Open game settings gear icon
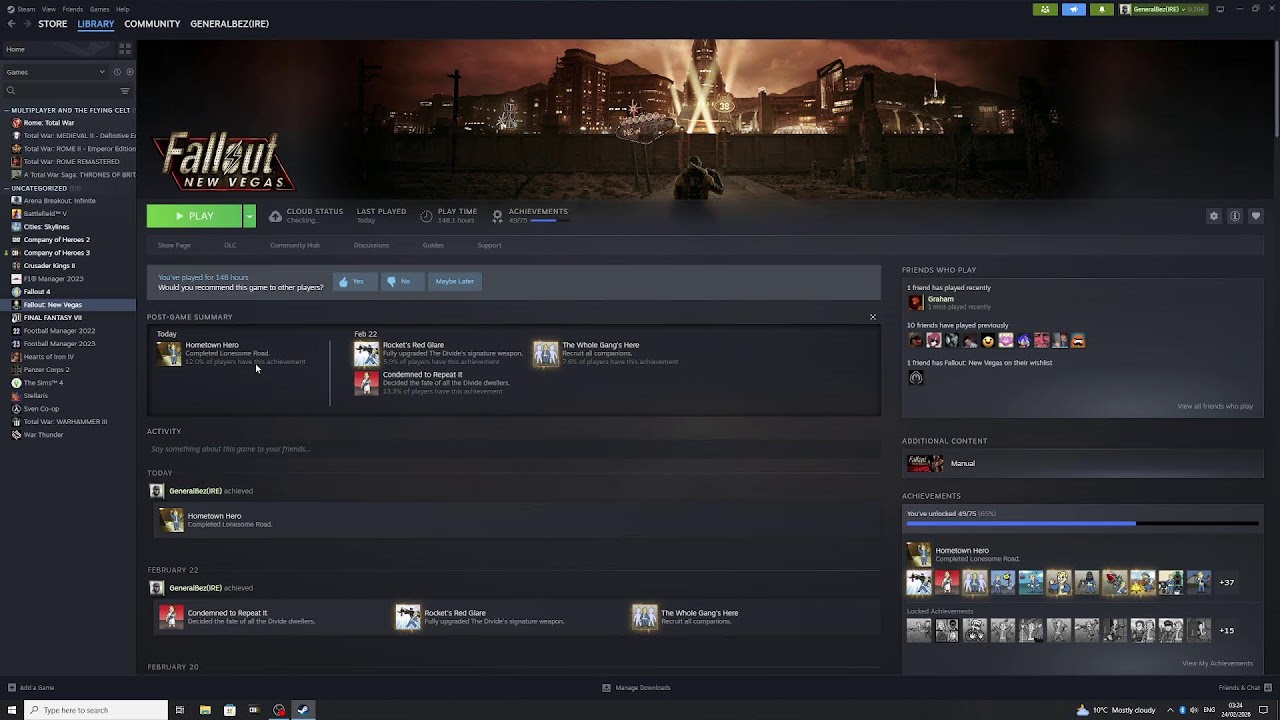Image resolution: width=1280 pixels, height=720 pixels. (x=1214, y=216)
